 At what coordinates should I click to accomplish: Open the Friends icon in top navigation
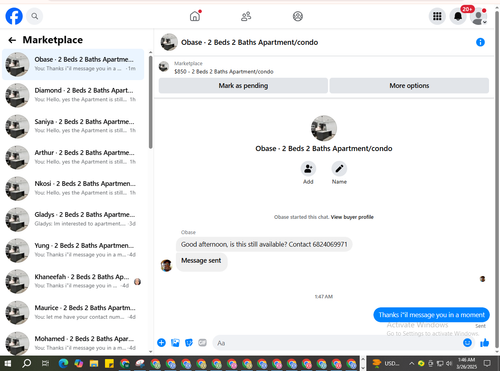[x=246, y=16]
